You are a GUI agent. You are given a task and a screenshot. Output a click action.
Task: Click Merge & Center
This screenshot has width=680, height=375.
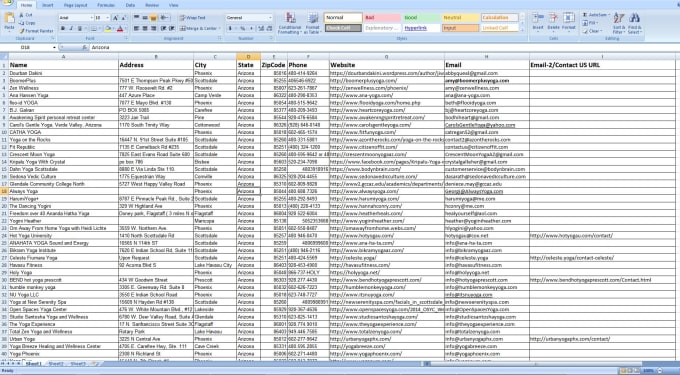(x=200, y=29)
